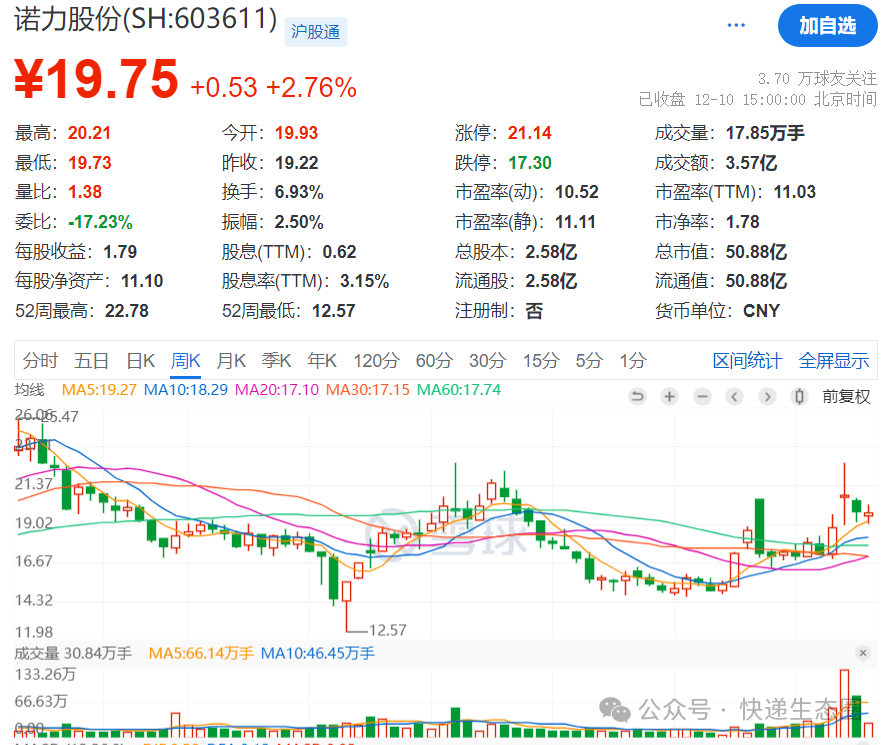Image resolution: width=891 pixels, height=745 pixels.
Task: Show the 30分 interval chart
Action: (x=488, y=360)
